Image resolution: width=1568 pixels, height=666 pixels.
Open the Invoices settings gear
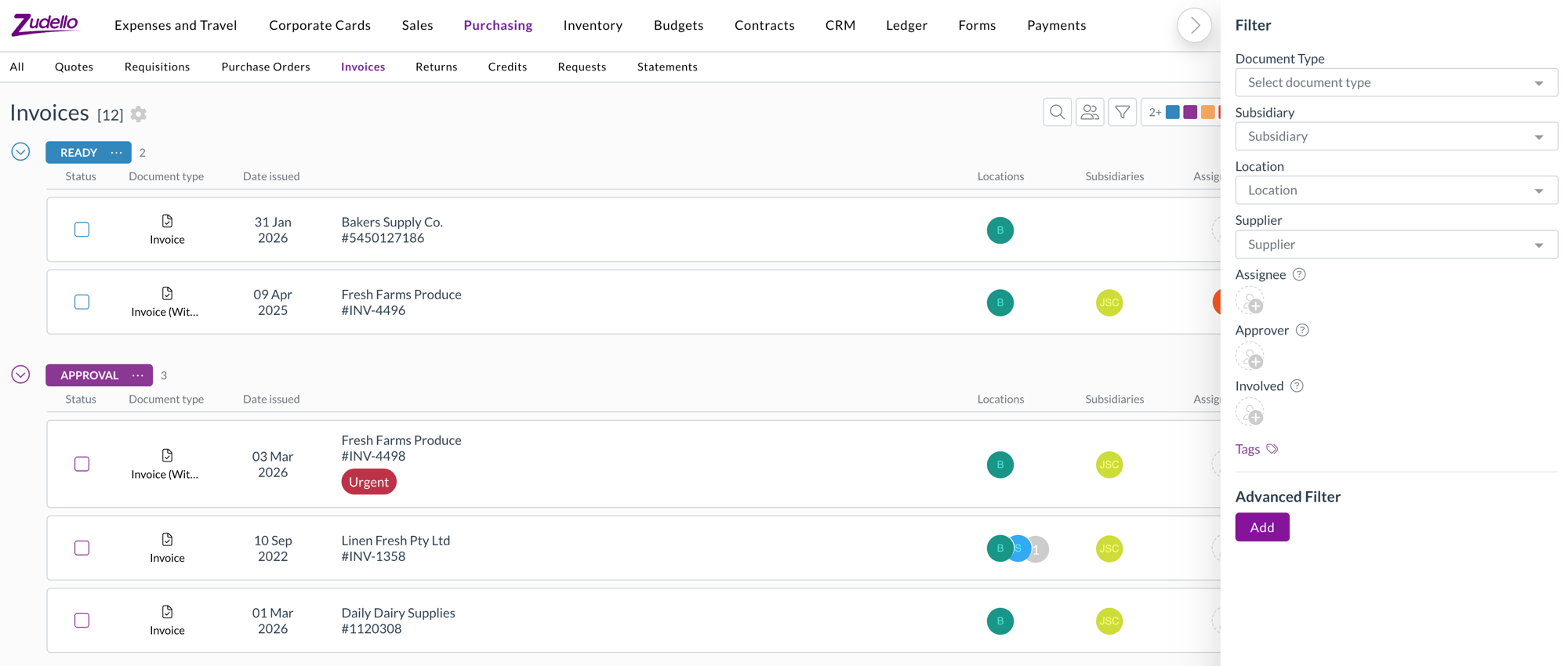(139, 114)
